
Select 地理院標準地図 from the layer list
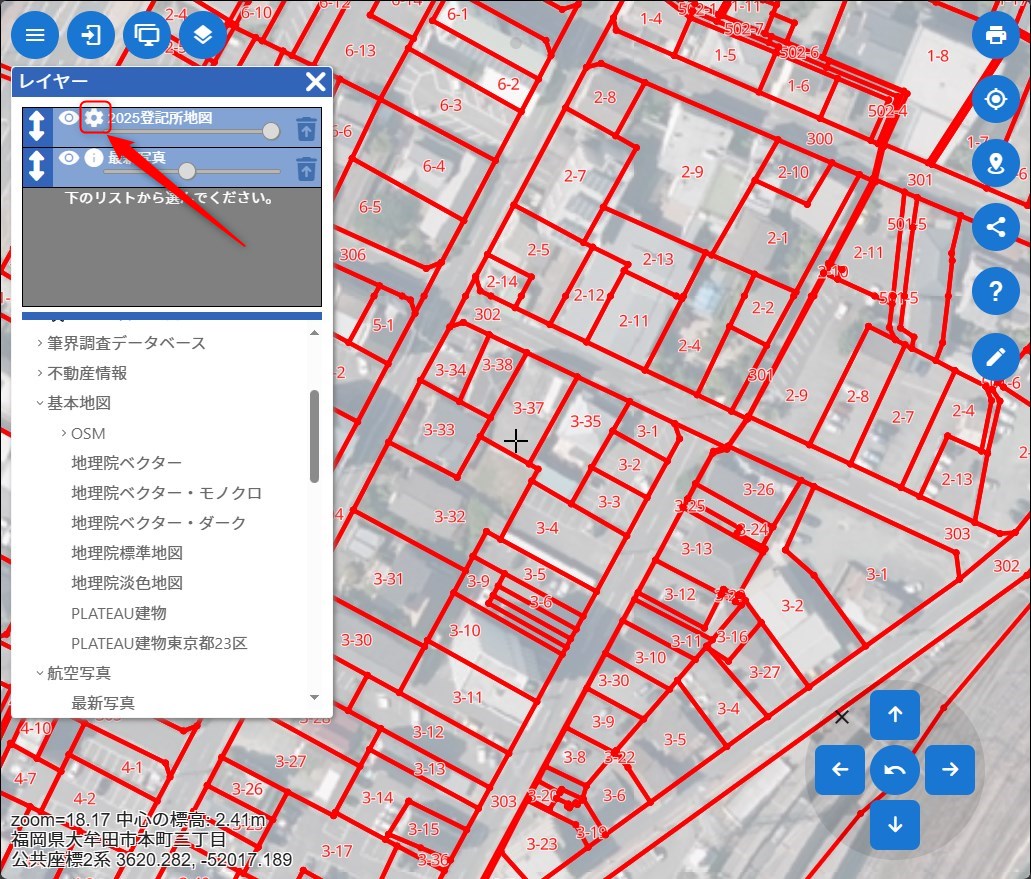[127, 553]
